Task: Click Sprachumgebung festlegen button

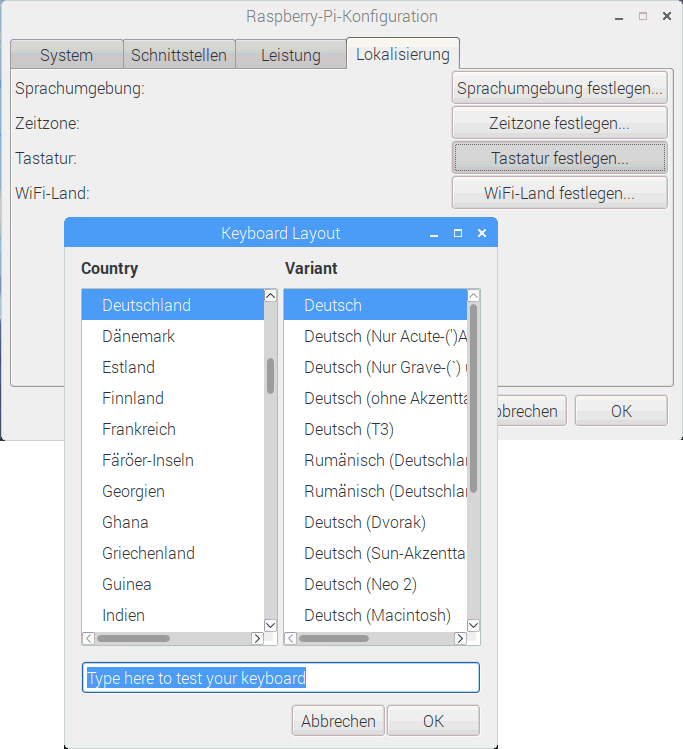Action: (559, 88)
